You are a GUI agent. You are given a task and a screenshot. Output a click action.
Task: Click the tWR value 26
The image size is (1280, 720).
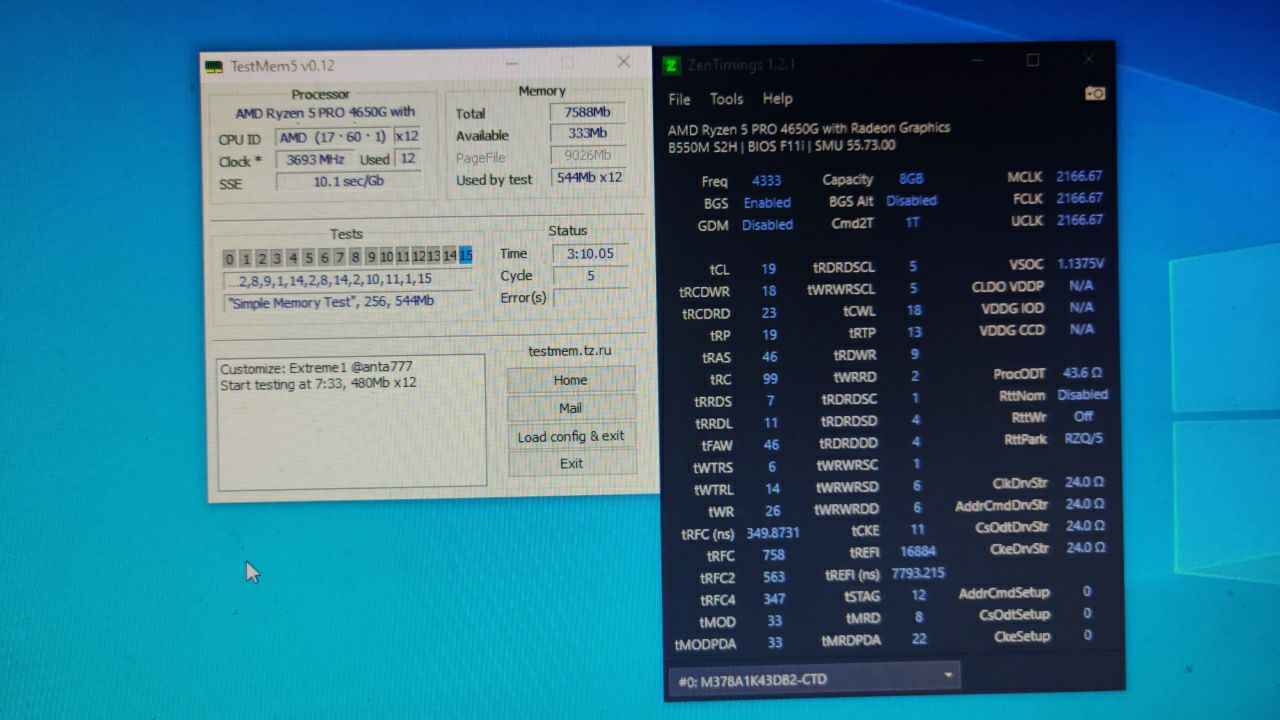pyautogui.click(x=772, y=511)
